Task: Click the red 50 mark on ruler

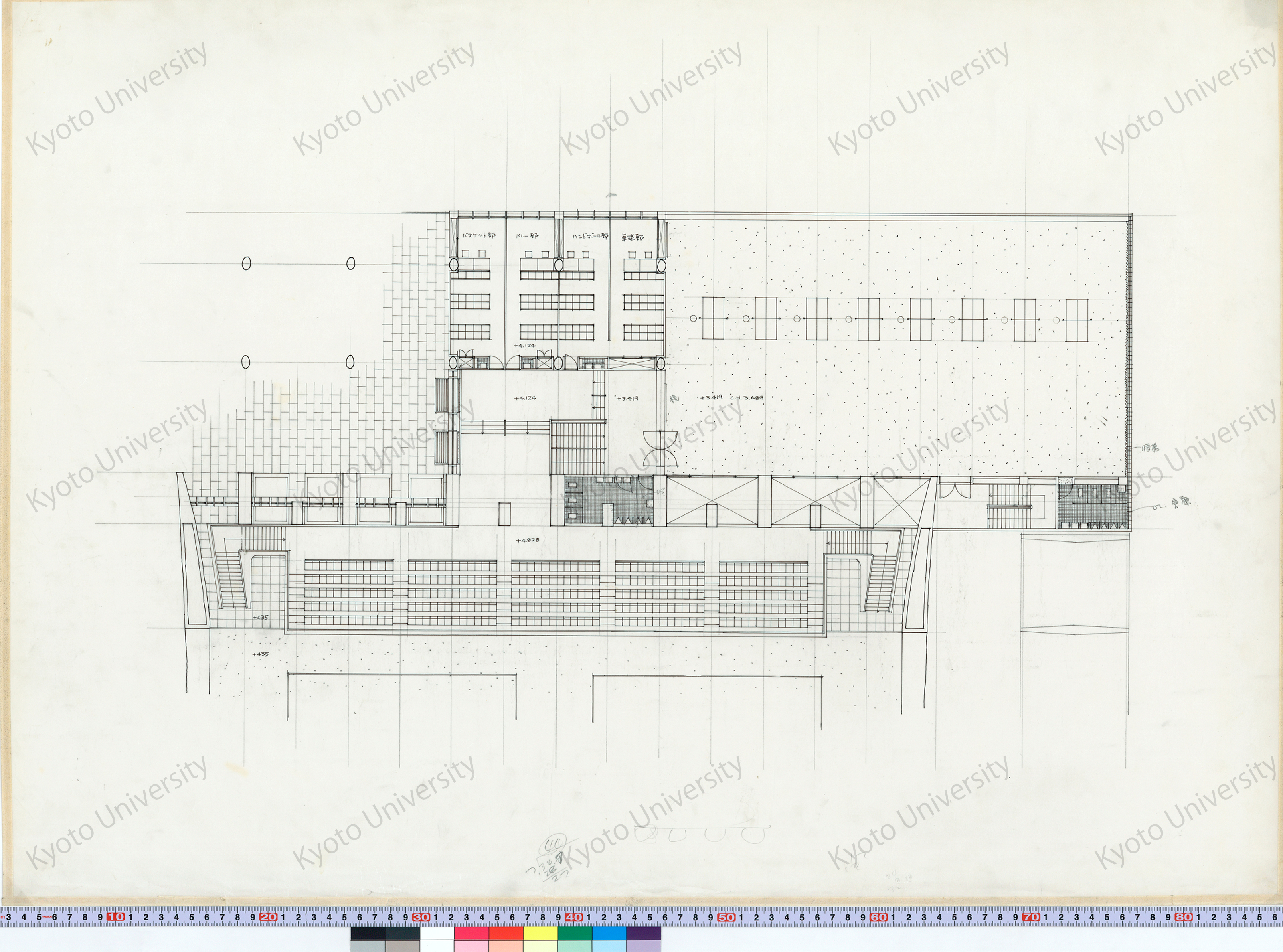Action: pos(726,917)
